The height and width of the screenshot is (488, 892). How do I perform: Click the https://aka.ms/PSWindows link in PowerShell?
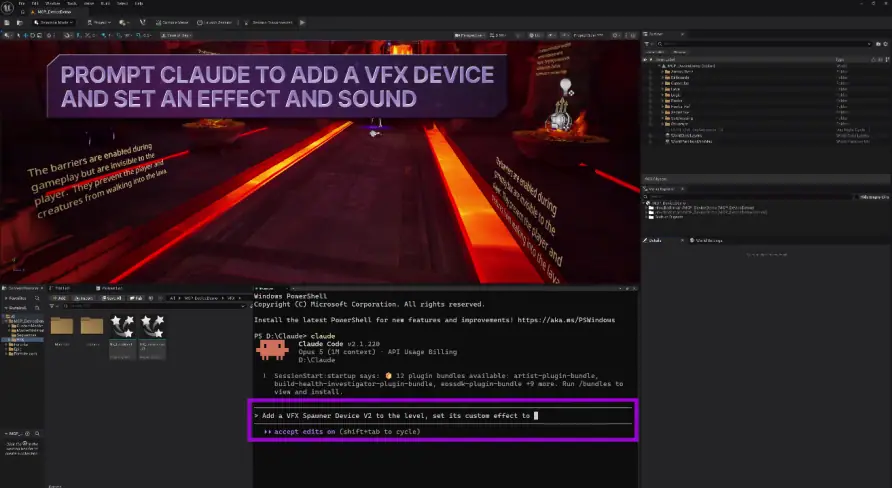[566, 320]
